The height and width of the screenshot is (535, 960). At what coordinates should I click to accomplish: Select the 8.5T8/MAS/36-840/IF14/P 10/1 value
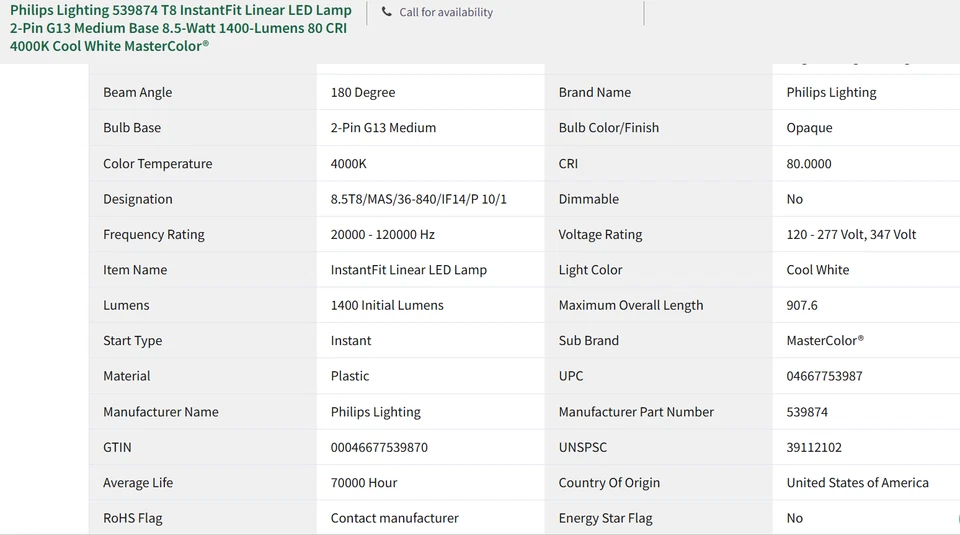click(x=418, y=199)
